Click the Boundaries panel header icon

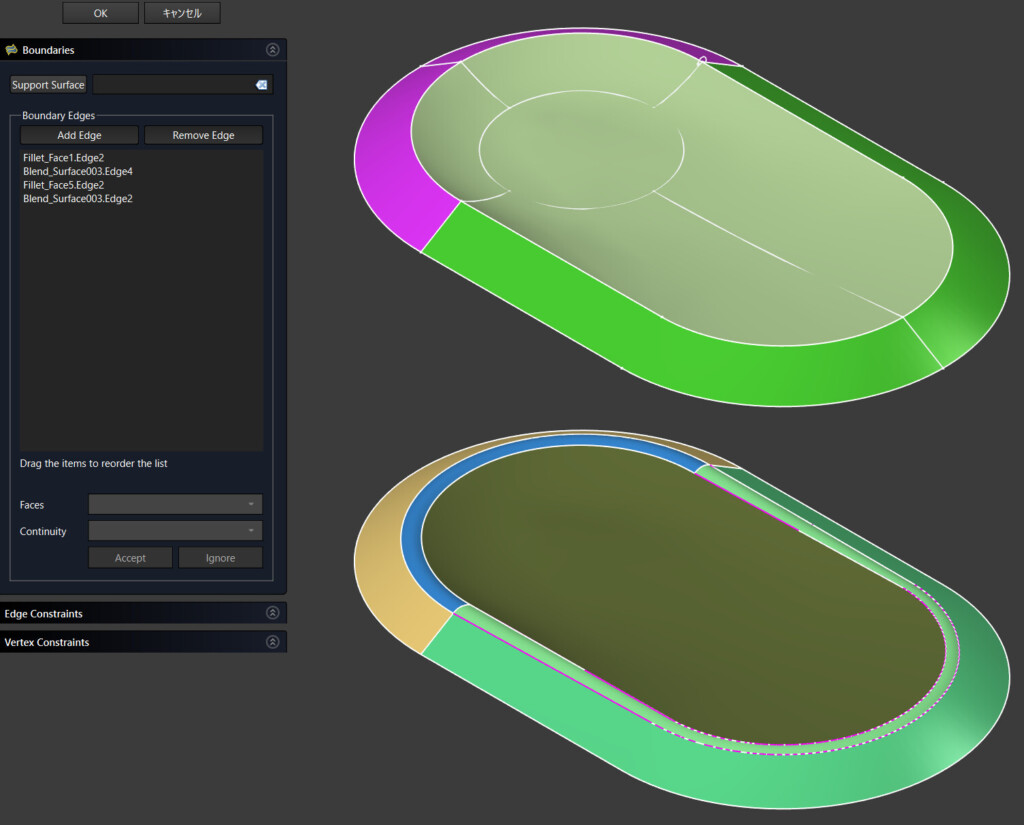(x=11, y=50)
